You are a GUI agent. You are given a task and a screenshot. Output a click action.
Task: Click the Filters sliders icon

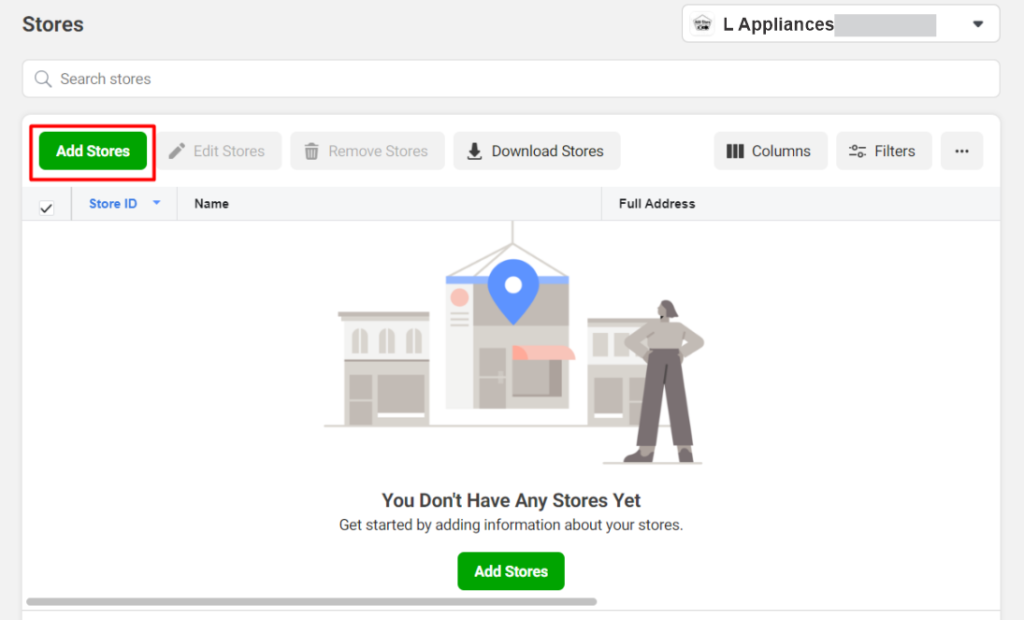pos(857,152)
